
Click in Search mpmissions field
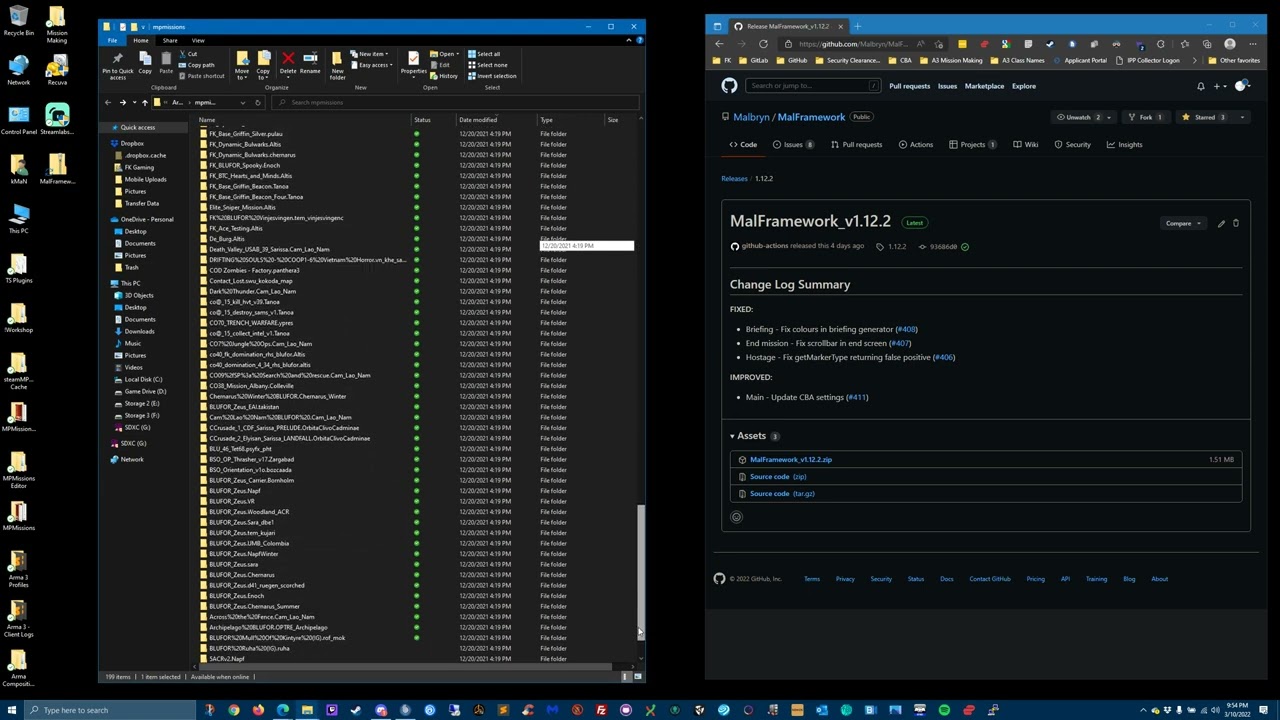[455, 102]
